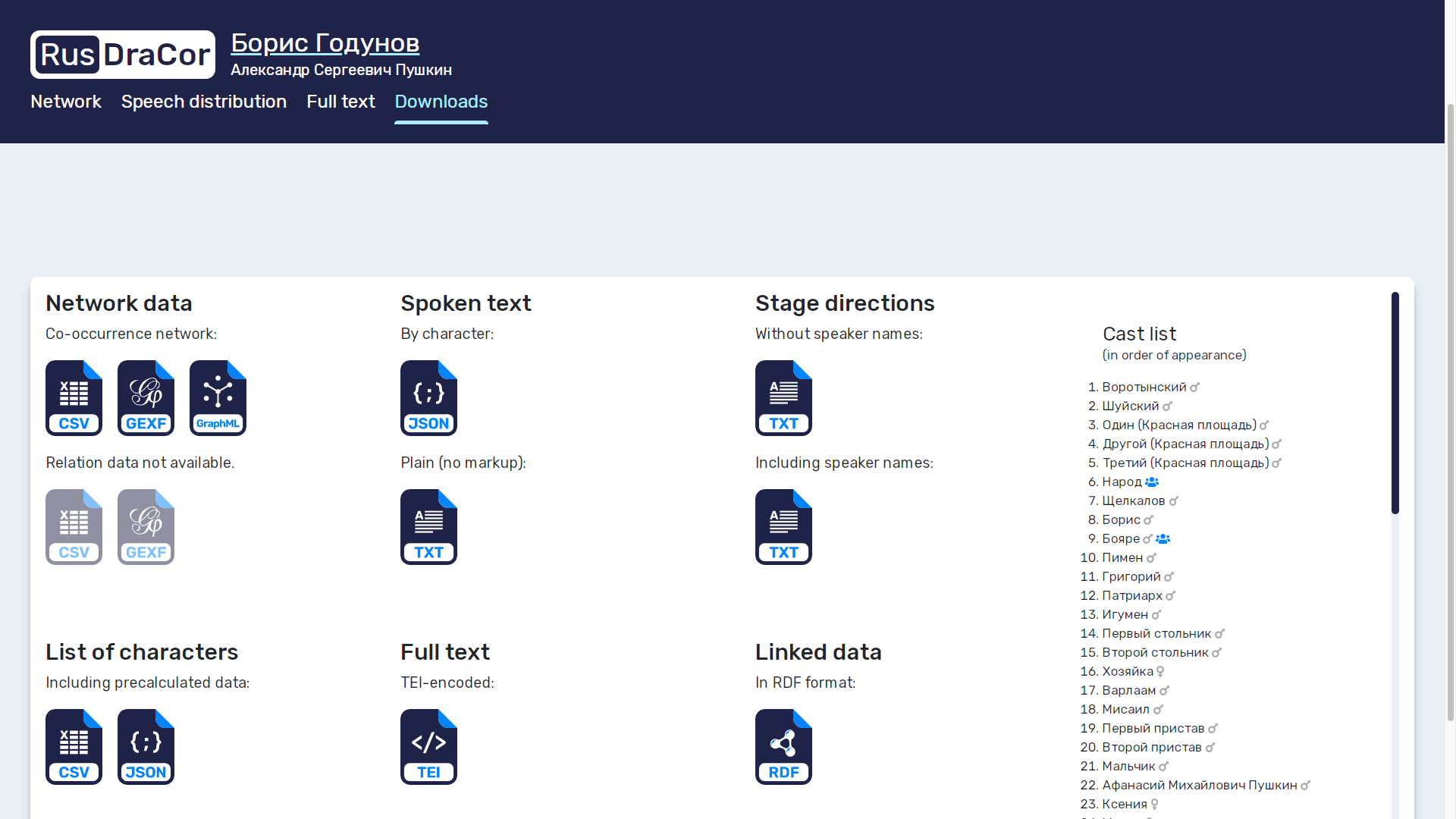
Task: Download spoken text by character JSON
Action: pos(428,398)
